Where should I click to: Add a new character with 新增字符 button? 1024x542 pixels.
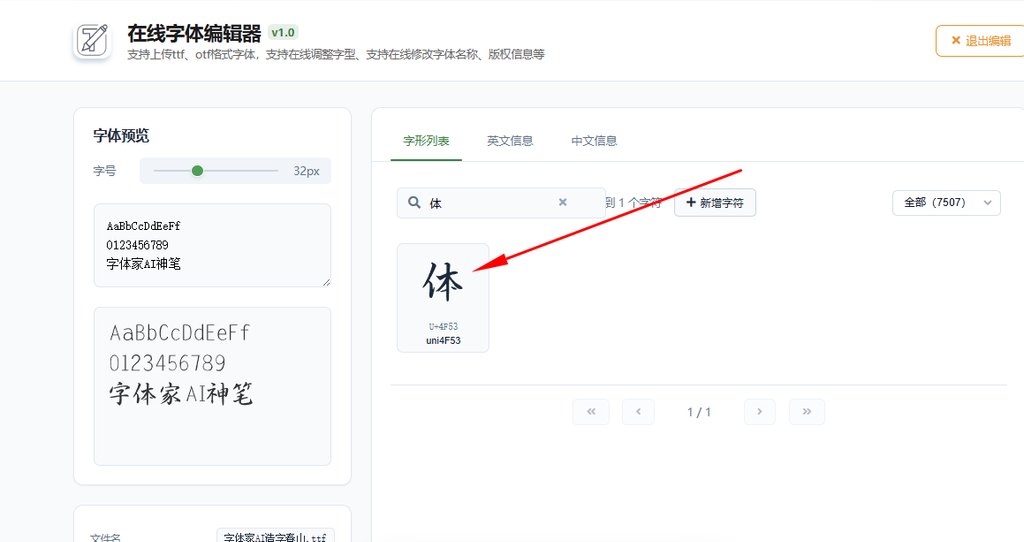tap(714, 202)
